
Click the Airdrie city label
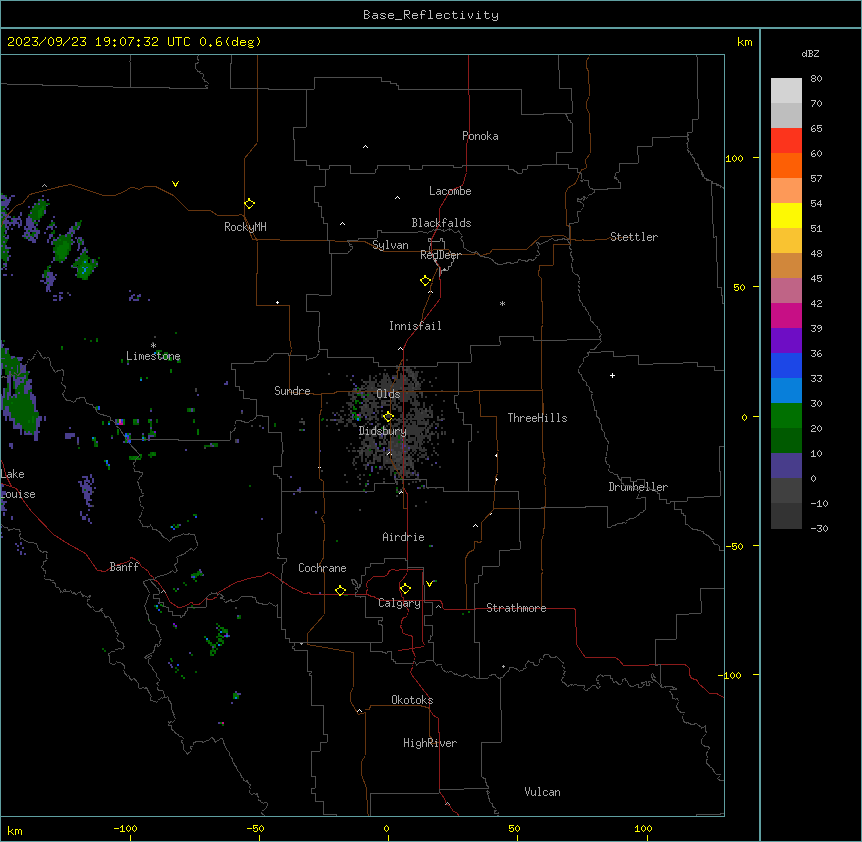(x=403, y=537)
